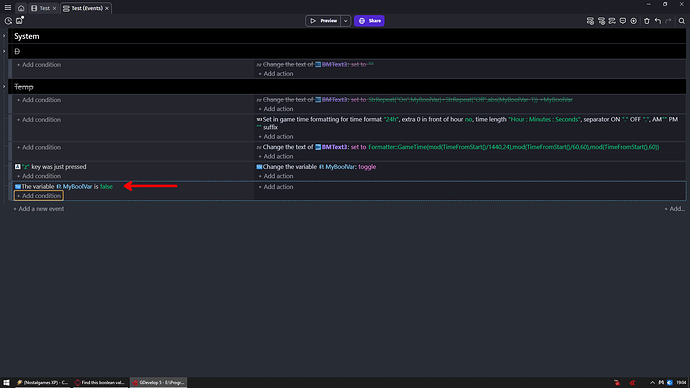
Task: Redo the last undone change
Action: [668, 21]
